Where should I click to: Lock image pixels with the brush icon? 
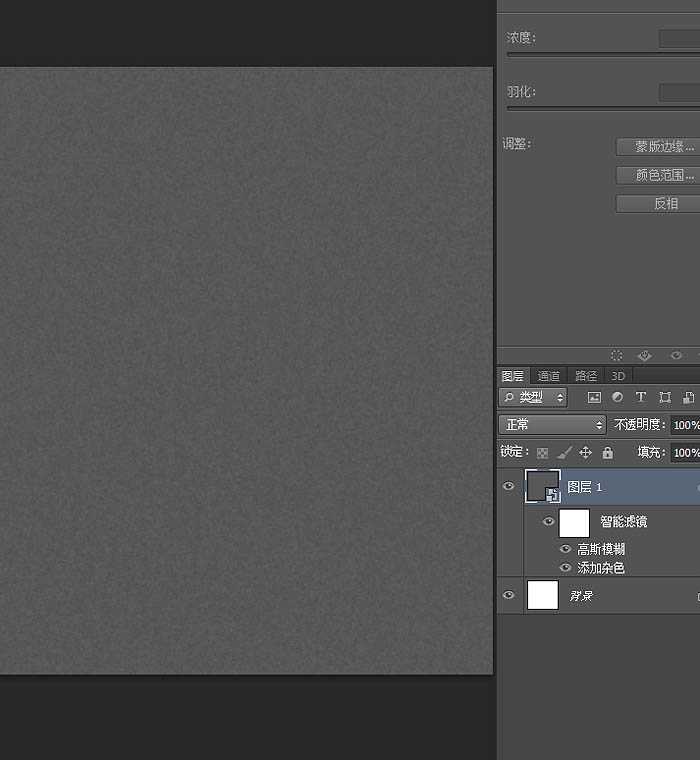[564, 453]
